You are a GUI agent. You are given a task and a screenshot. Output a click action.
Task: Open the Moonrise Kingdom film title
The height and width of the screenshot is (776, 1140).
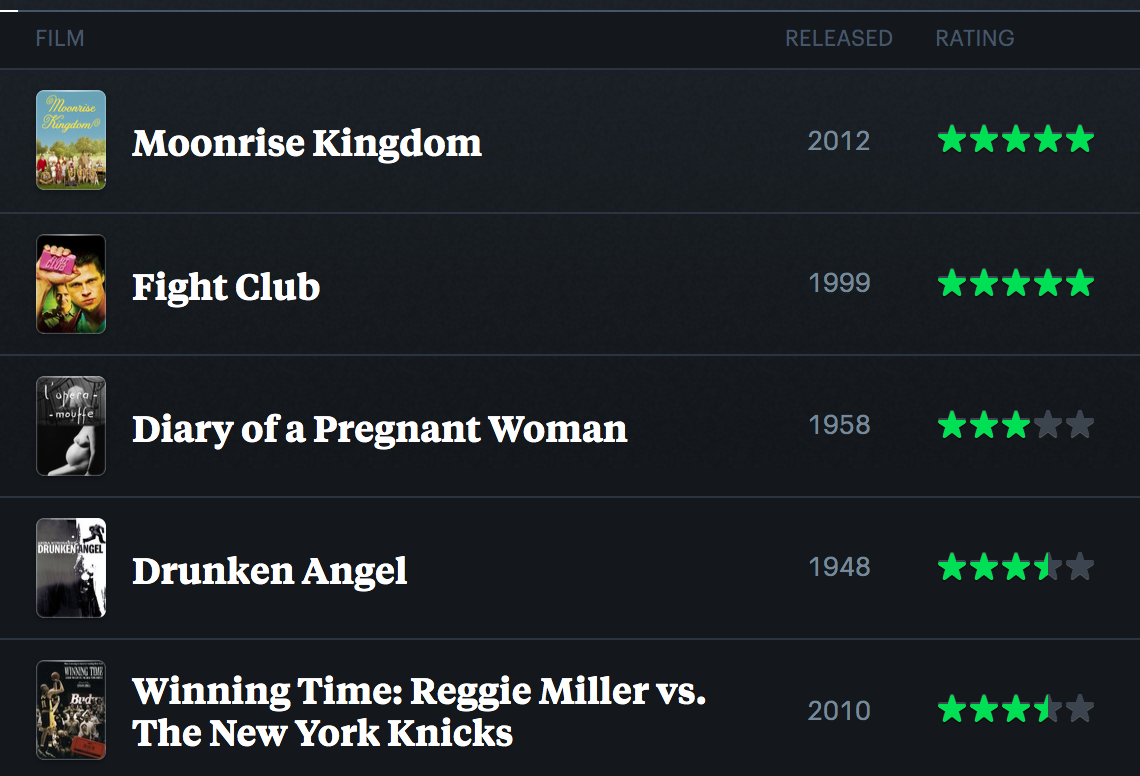pyautogui.click(x=307, y=143)
